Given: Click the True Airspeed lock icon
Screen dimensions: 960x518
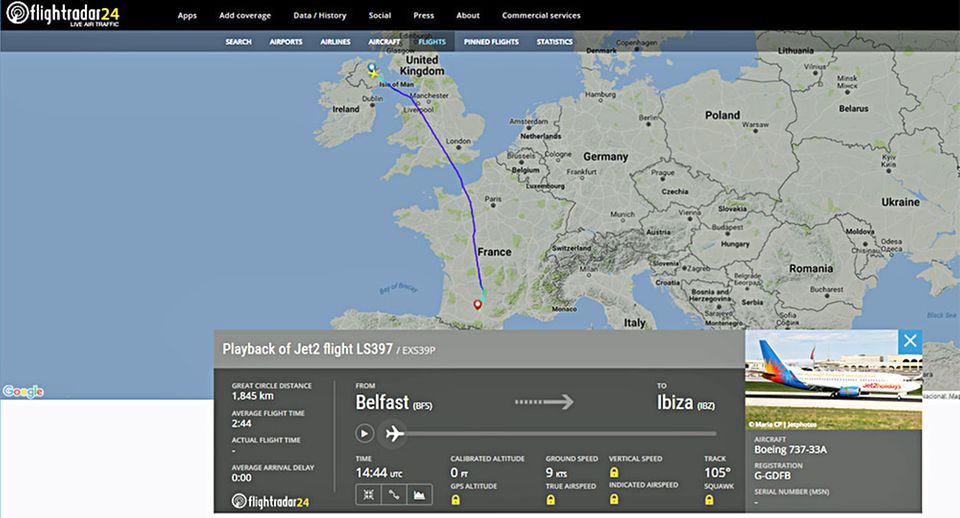Looking at the screenshot, I should pyautogui.click(x=552, y=498).
